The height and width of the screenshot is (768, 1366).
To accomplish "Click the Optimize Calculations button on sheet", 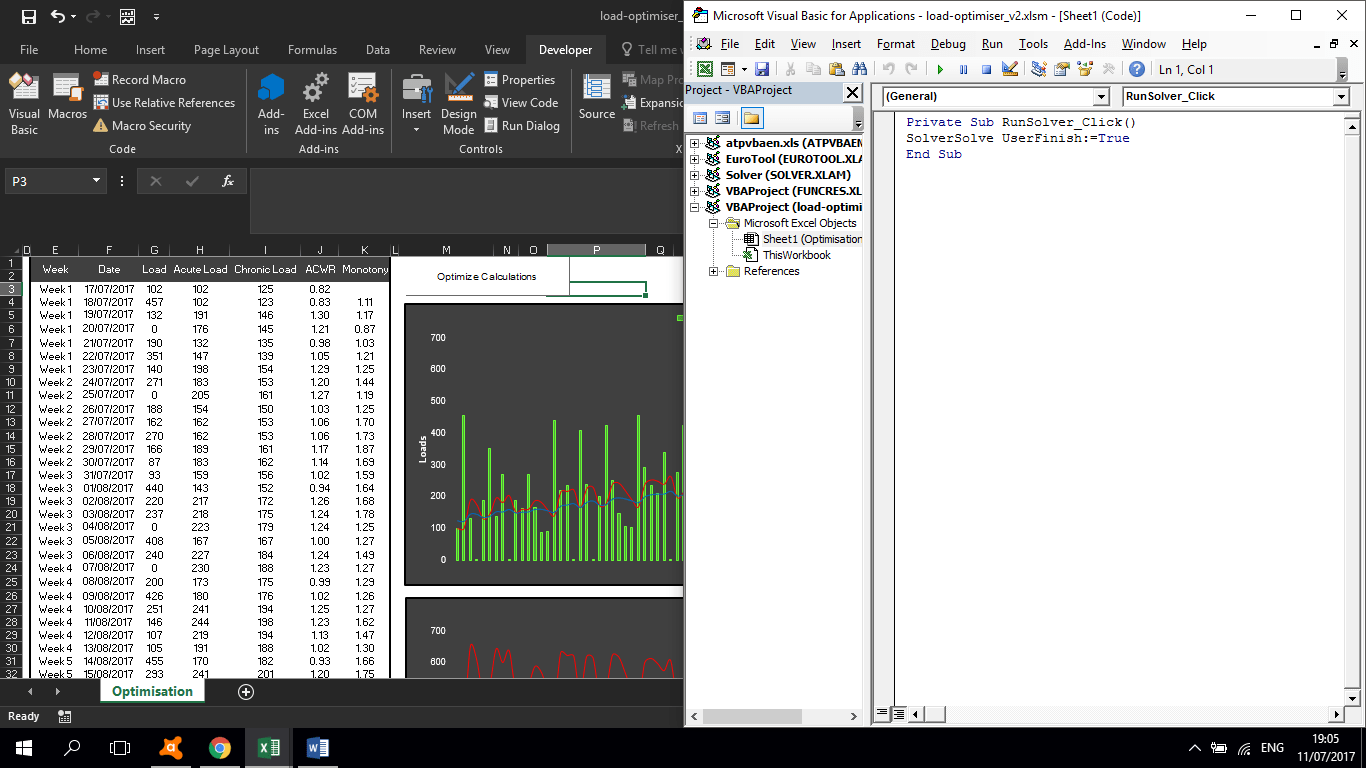I will coord(486,277).
